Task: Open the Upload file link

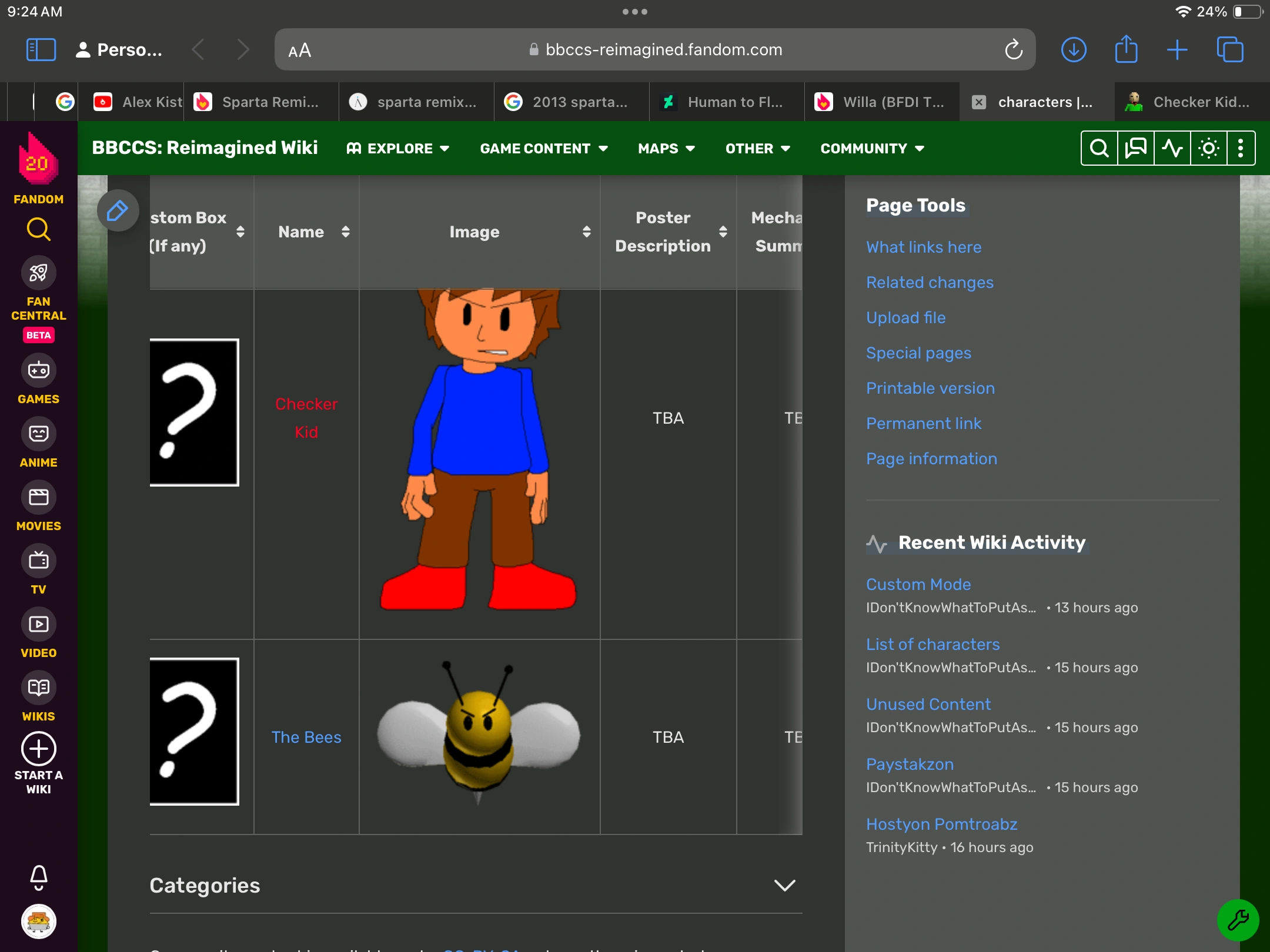Action: pyautogui.click(x=905, y=318)
